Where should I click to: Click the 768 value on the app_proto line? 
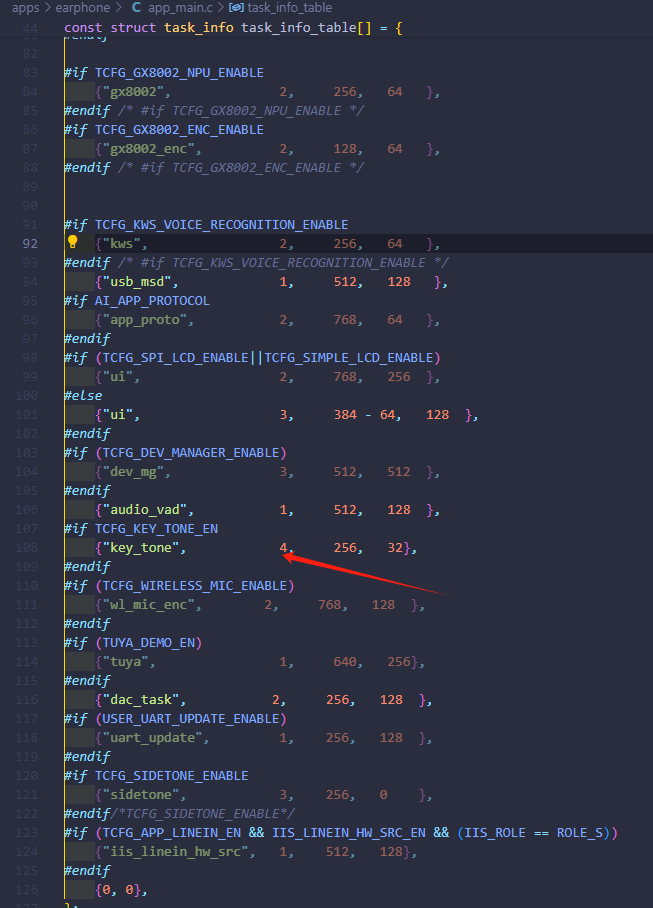pyautogui.click(x=345, y=320)
